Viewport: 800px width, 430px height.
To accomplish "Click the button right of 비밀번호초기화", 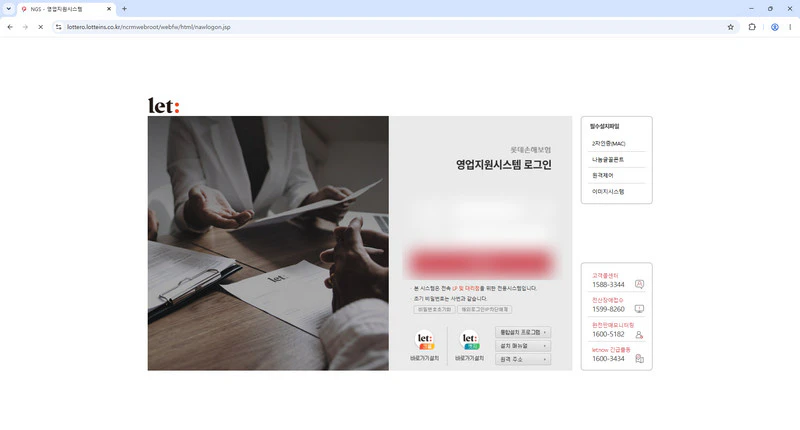I will tap(484, 310).
